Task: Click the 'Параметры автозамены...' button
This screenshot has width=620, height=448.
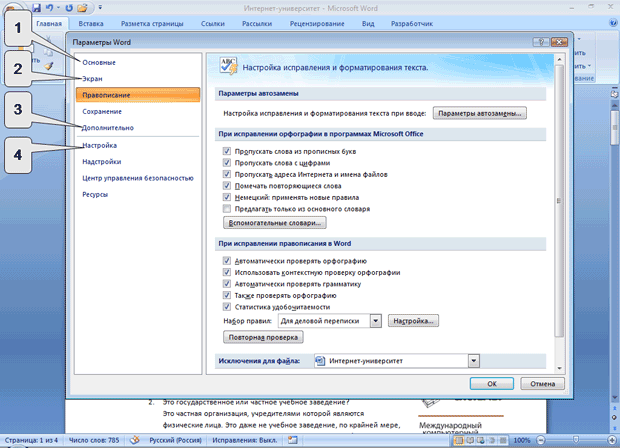Action: pyautogui.click(x=480, y=114)
